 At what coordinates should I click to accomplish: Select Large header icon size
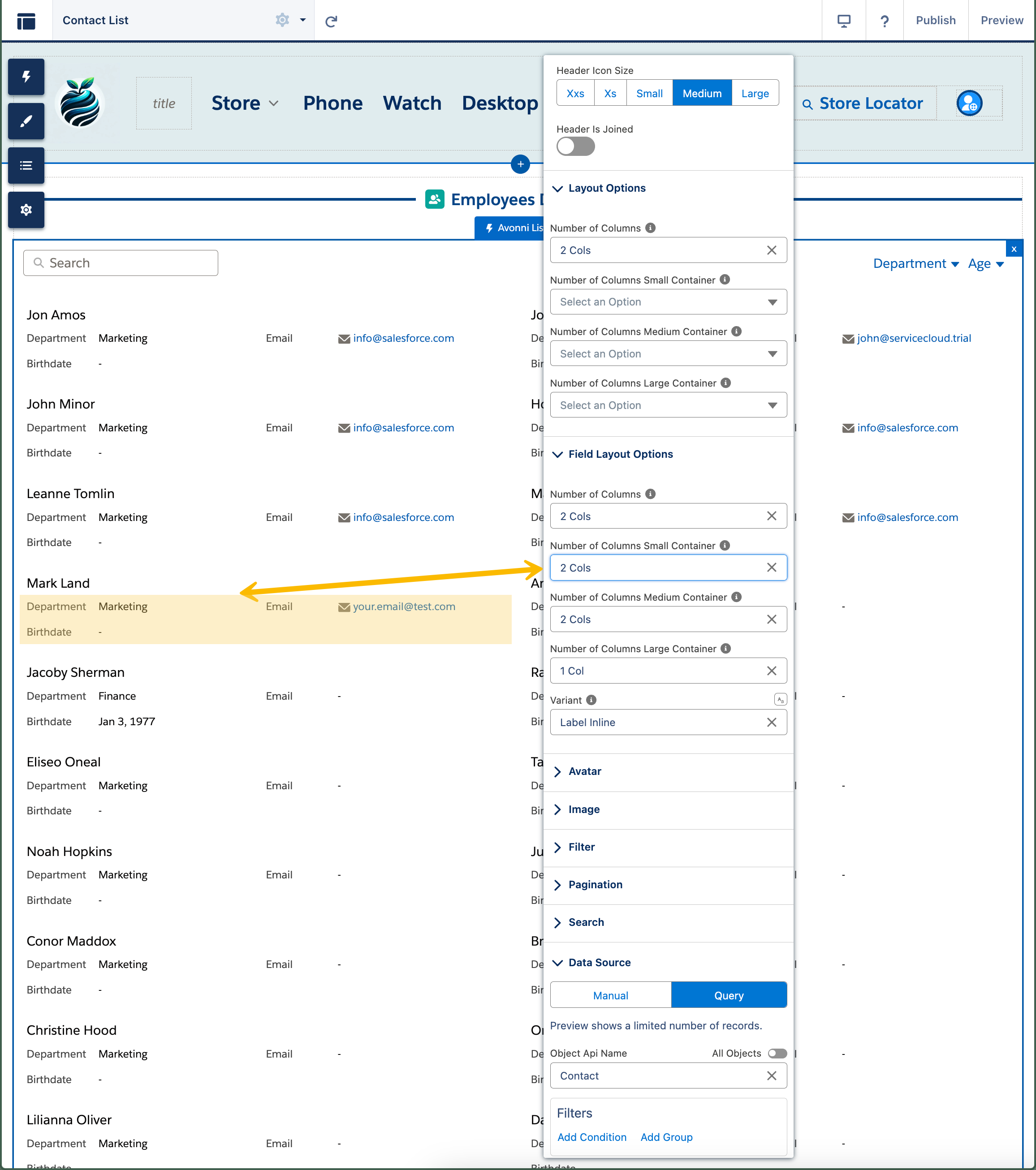click(755, 93)
